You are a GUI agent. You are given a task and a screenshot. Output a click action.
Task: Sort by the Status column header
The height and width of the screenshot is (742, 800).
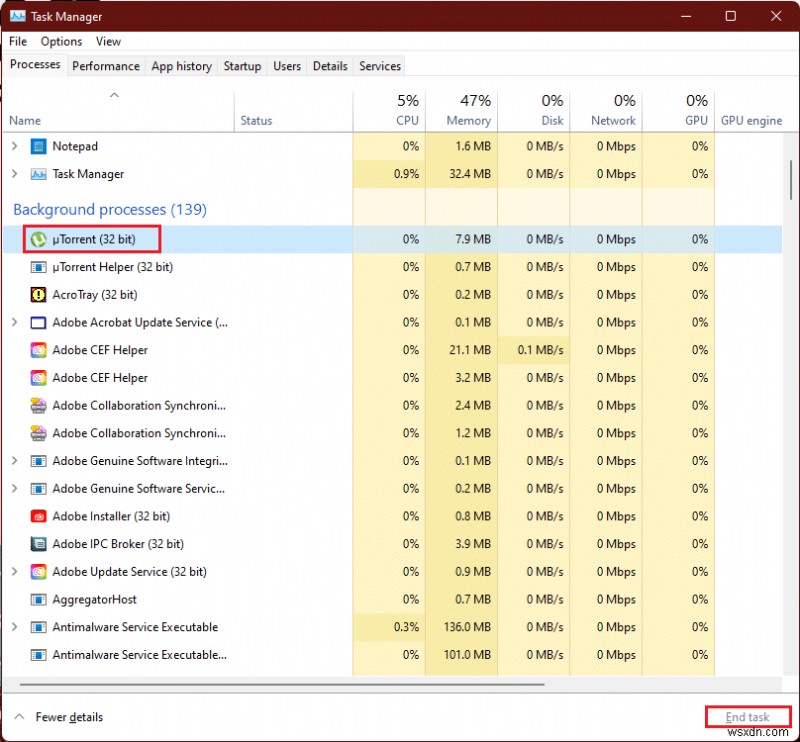[293, 111]
